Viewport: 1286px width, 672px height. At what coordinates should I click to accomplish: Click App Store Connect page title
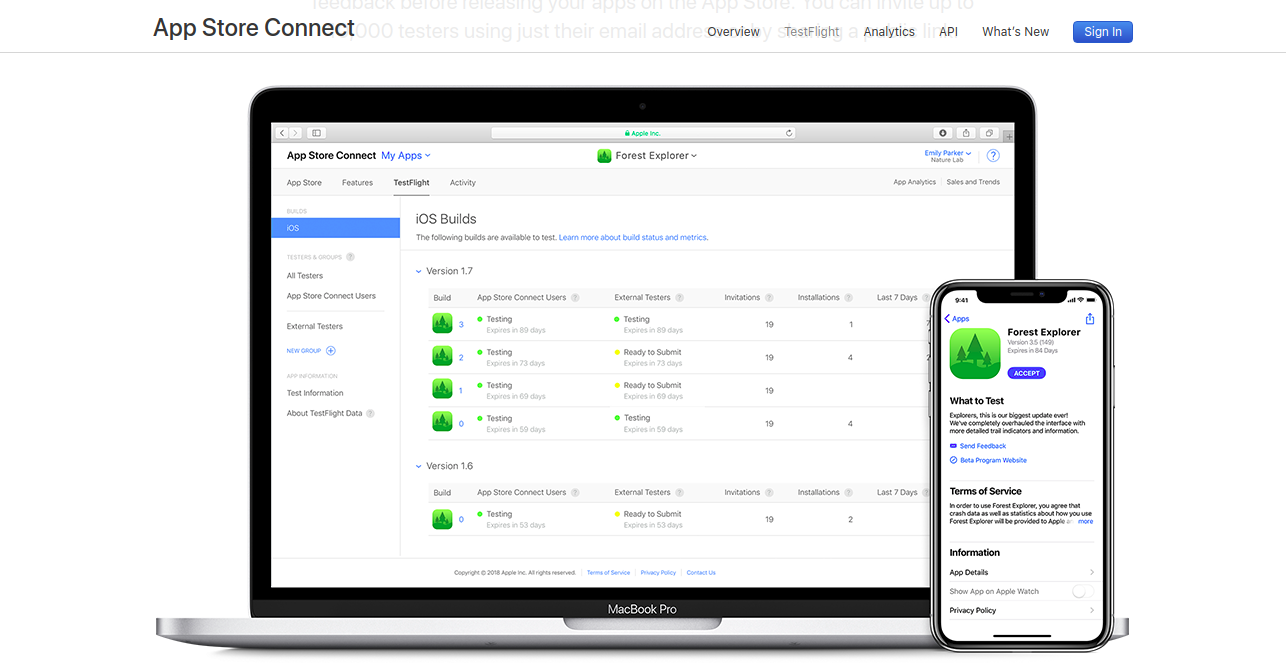[x=254, y=28]
